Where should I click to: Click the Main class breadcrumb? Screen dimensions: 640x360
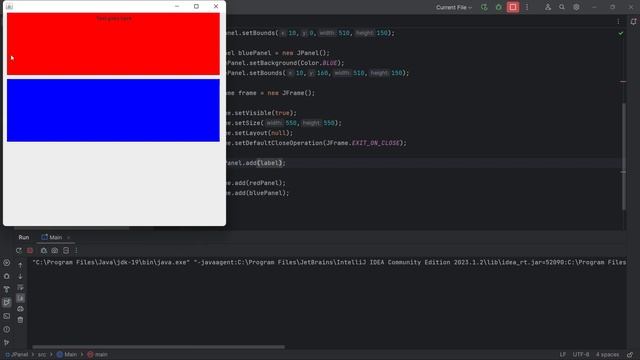[67, 355]
